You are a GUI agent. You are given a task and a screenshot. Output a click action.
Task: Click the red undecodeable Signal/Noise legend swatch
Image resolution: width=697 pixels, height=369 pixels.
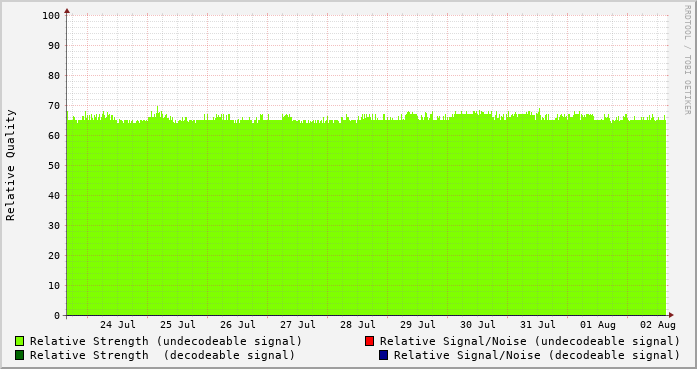369,341
